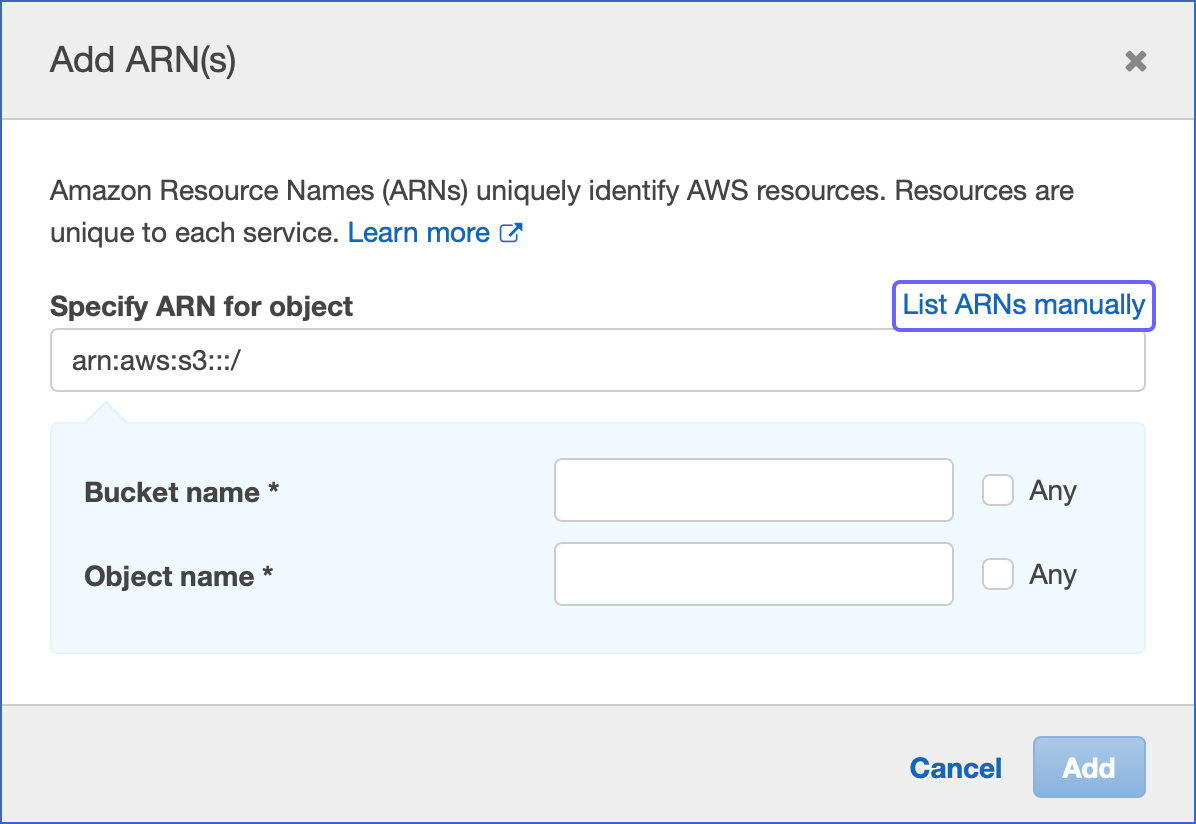Click the external link icon beside Learn more
This screenshot has width=1196, height=824.
pos(512,232)
